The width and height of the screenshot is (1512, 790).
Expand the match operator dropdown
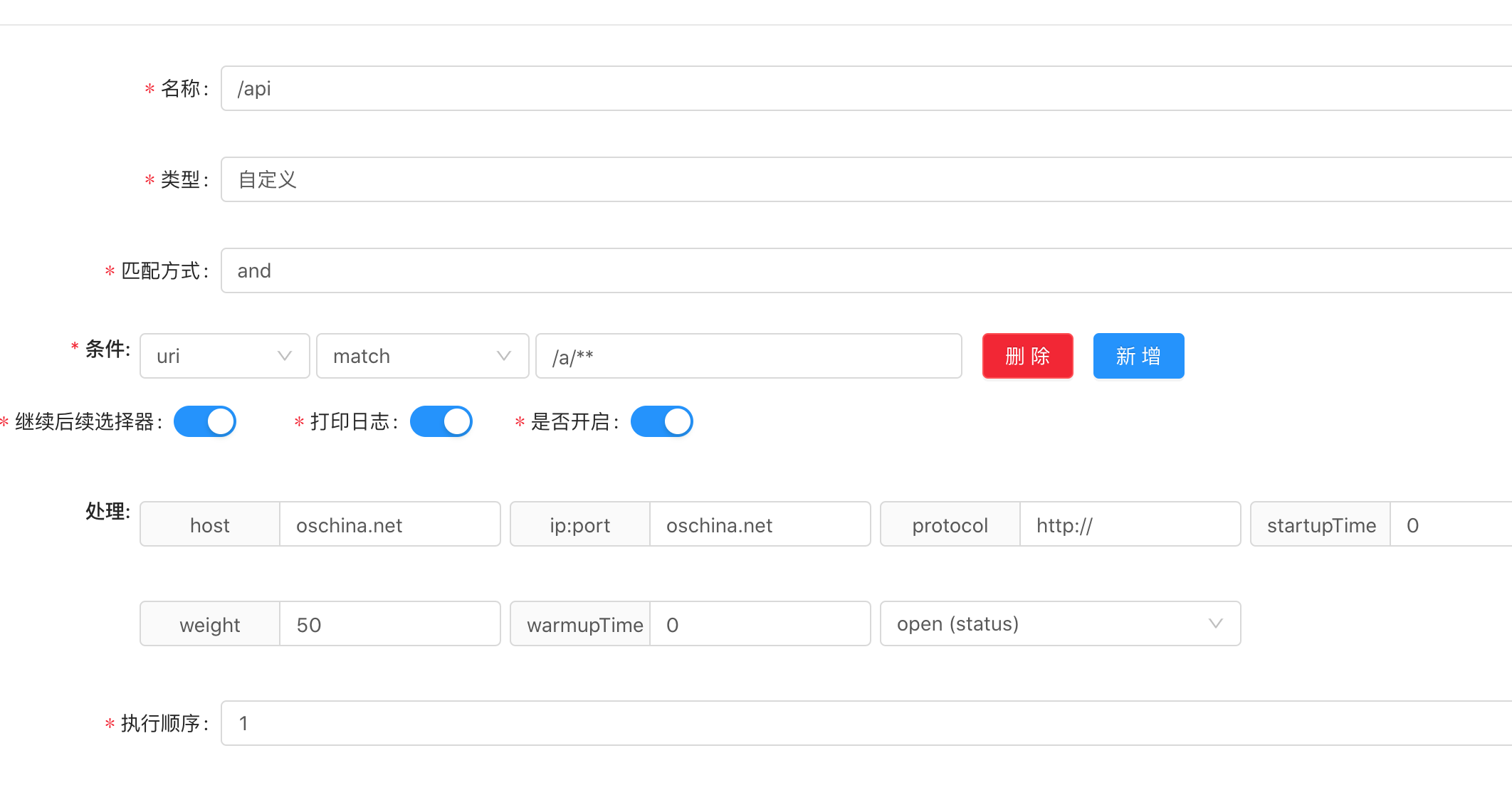coord(422,356)
